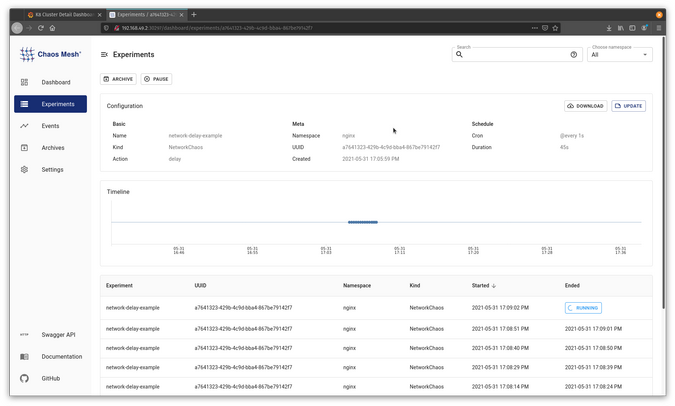Click the browser forward button
The height and width of the screenshot is (406, 675).
pyautogui.click(x=29, y=28)
